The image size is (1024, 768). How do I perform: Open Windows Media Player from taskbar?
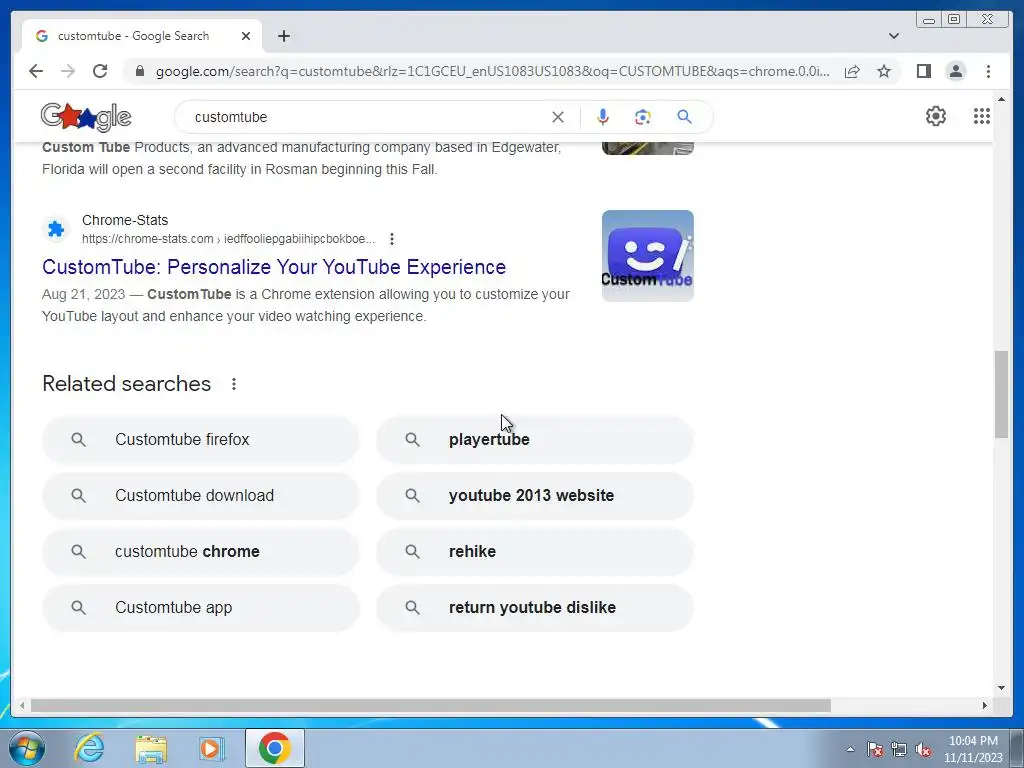pyautogui.click(x=212, y=748)
